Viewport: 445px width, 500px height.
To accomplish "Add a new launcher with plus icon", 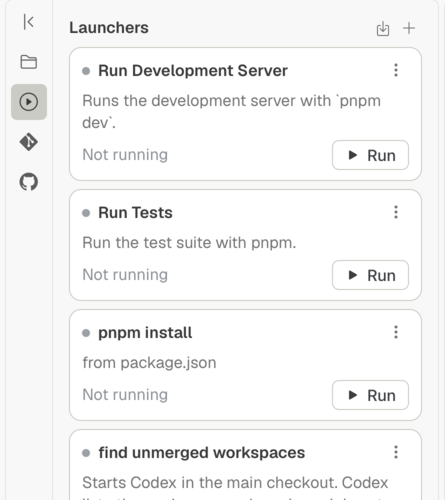I will 409,28.
